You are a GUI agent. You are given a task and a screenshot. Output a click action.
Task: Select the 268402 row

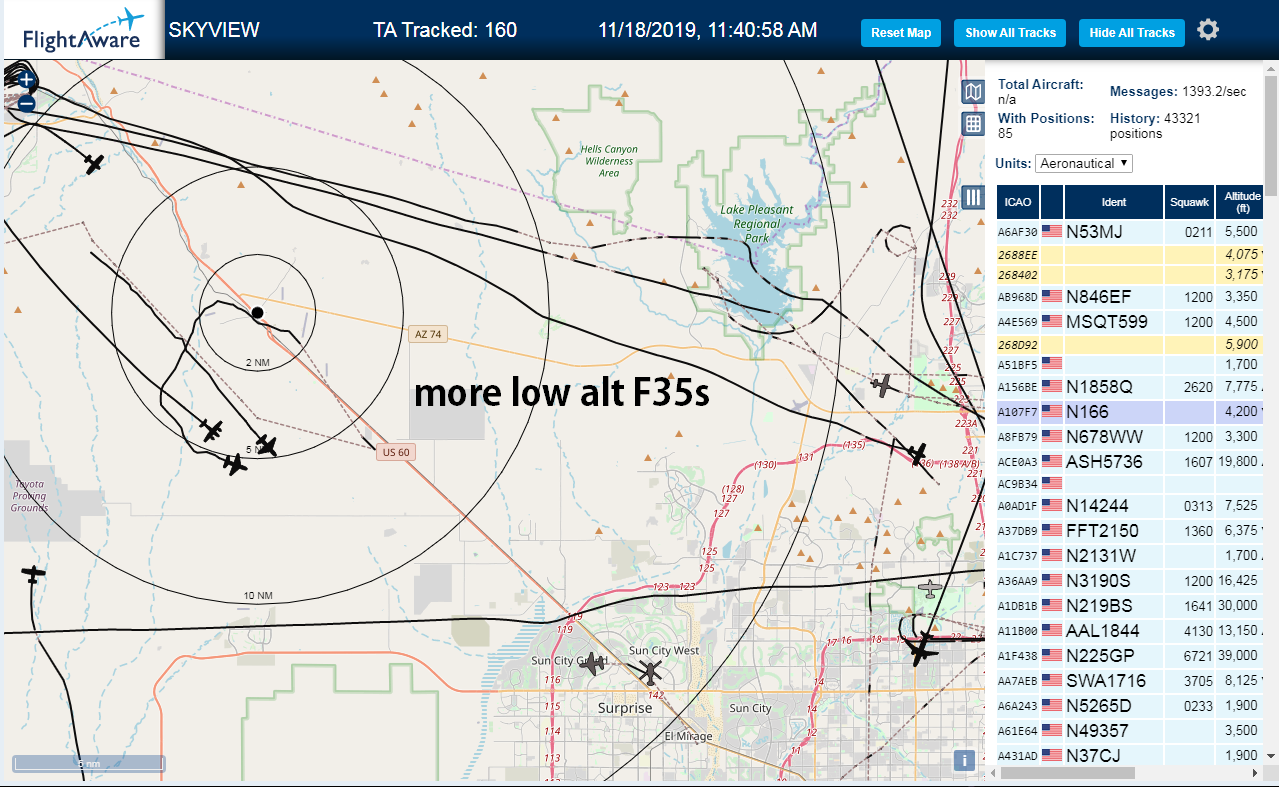click(1130, 274)
